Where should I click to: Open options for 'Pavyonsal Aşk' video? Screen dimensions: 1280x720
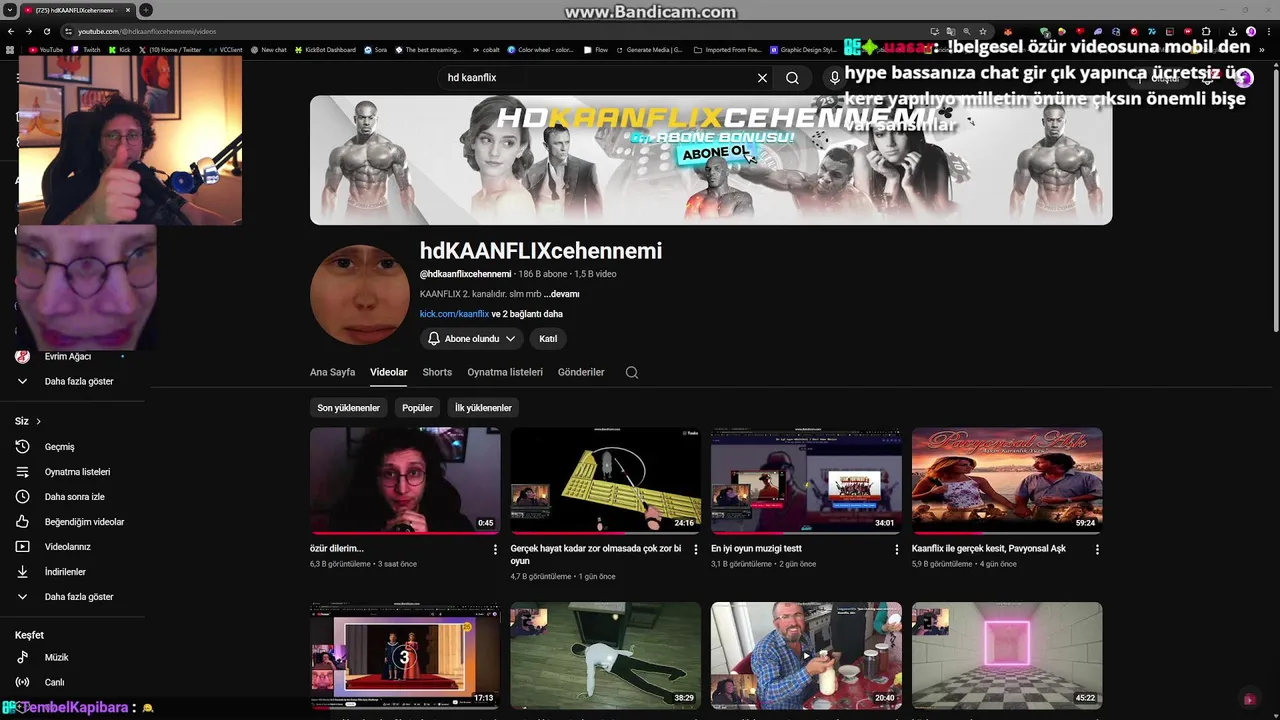1097,549
